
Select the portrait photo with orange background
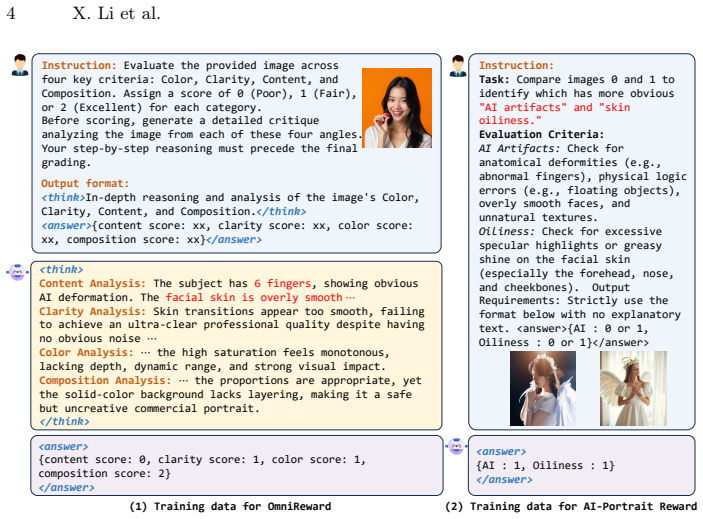[397, 108]
